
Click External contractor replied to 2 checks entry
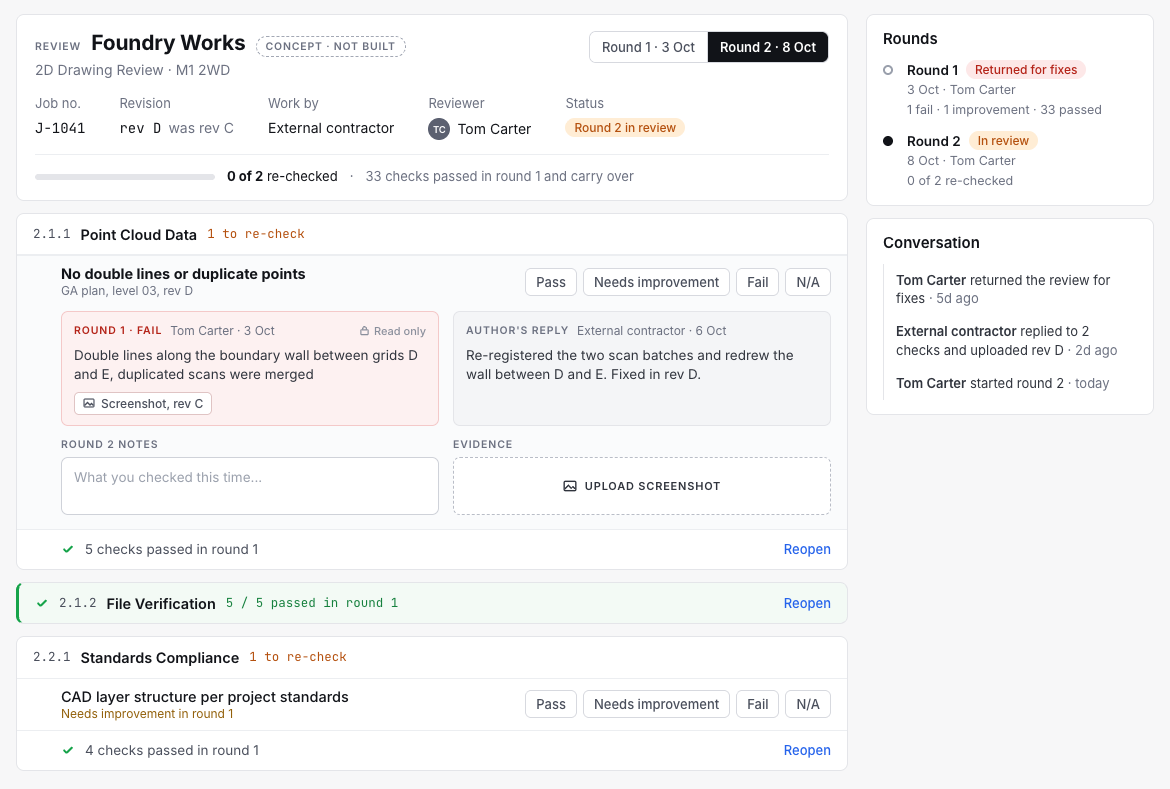[x=1006, y=340]
